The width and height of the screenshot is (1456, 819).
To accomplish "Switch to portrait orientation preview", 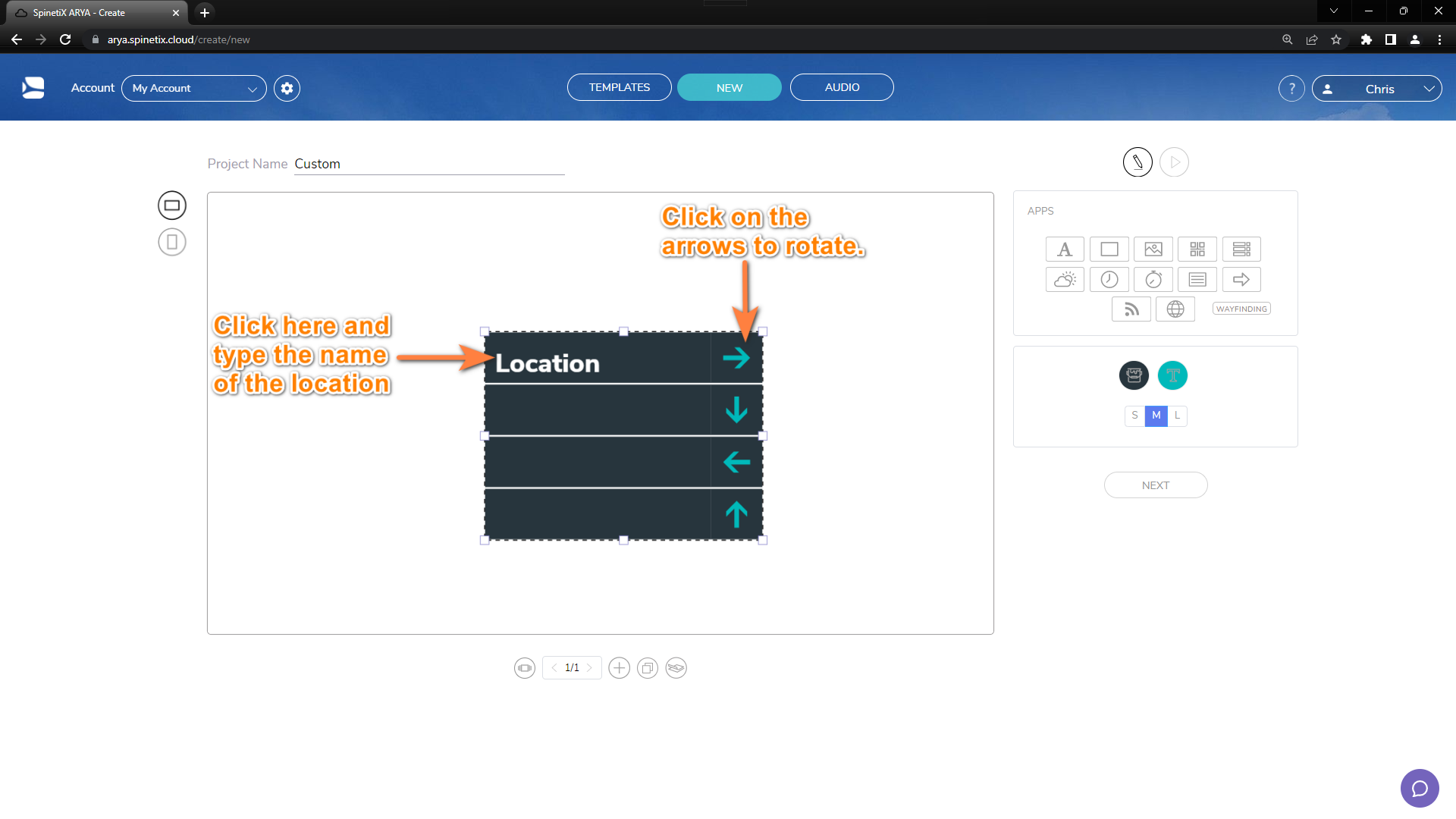I will [171, 241].
